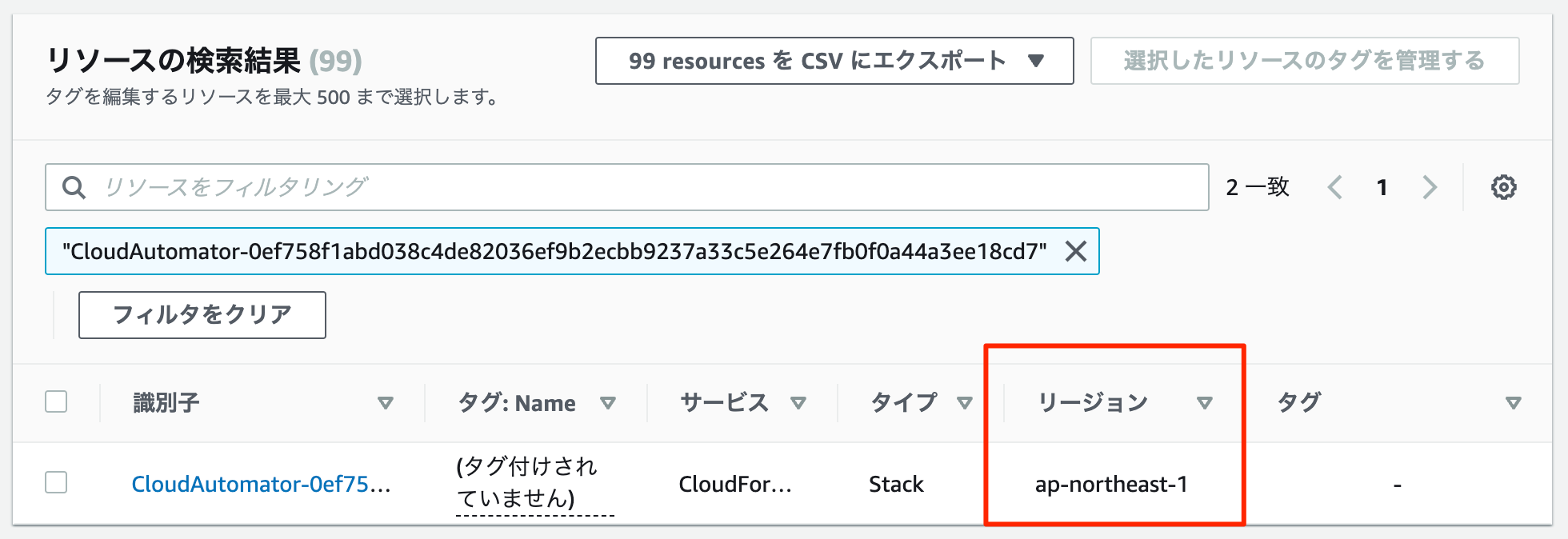Click the search magnifier icon
The image size is (1568, 539).
(x=74, y=187)
